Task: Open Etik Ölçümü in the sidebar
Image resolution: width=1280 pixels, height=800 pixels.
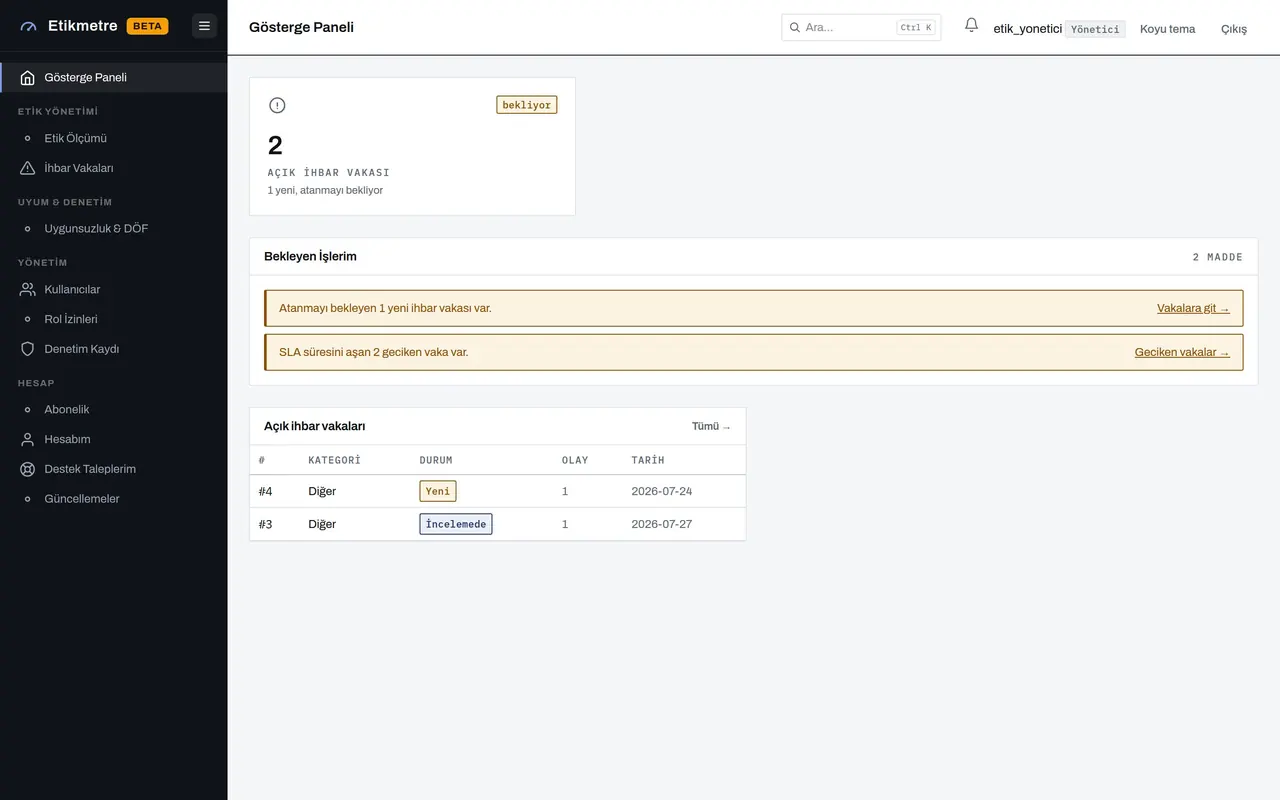Action: [x=113, y=138]
